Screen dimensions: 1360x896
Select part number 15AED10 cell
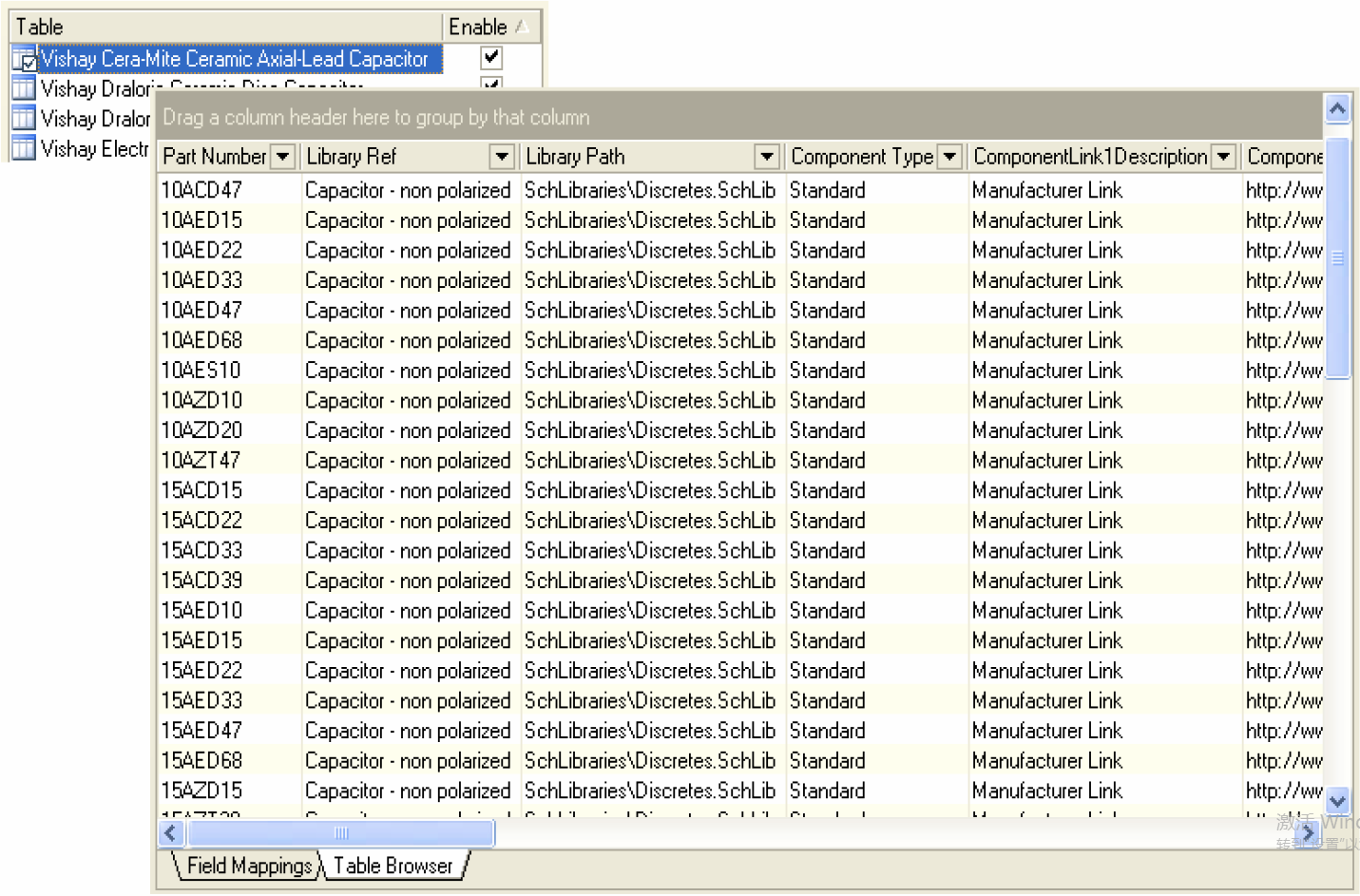click(x=229, y=610)
